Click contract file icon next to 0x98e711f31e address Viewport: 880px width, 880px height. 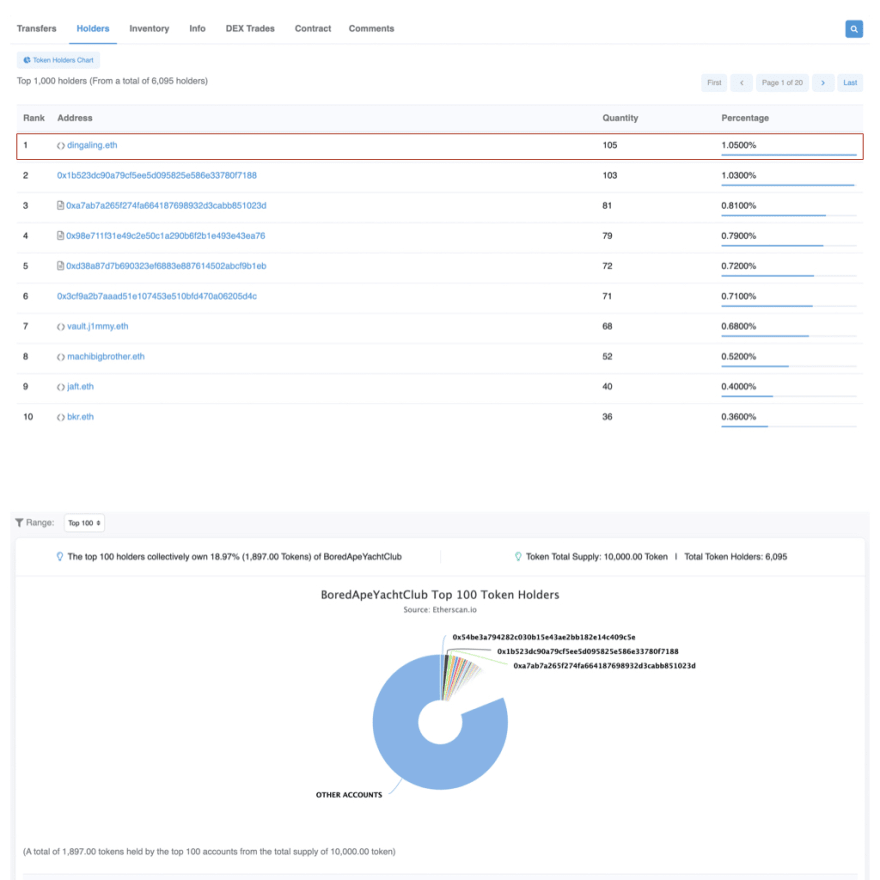point(61,236)
